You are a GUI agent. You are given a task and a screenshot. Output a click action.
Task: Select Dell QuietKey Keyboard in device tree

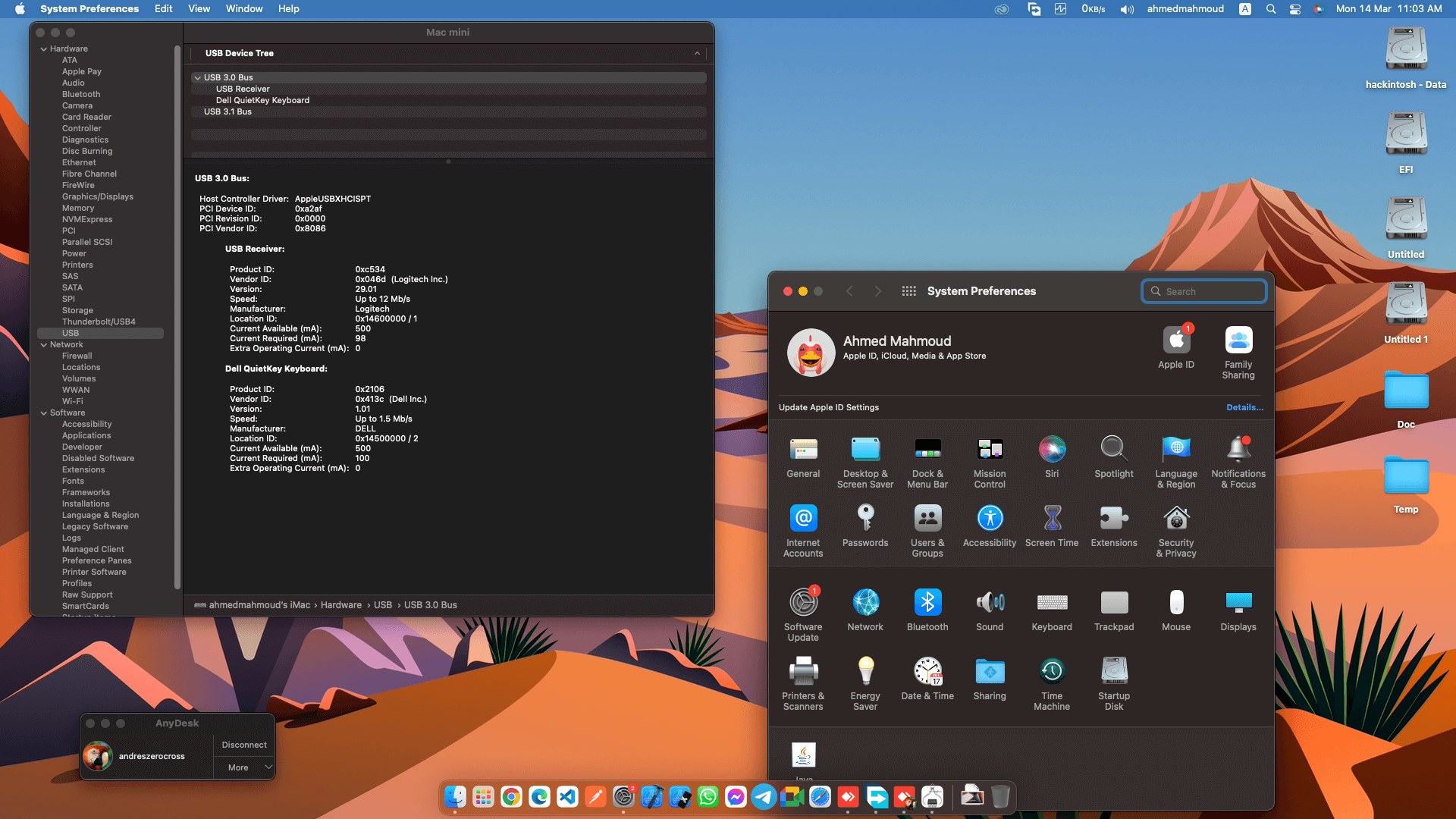click(262, 100)
